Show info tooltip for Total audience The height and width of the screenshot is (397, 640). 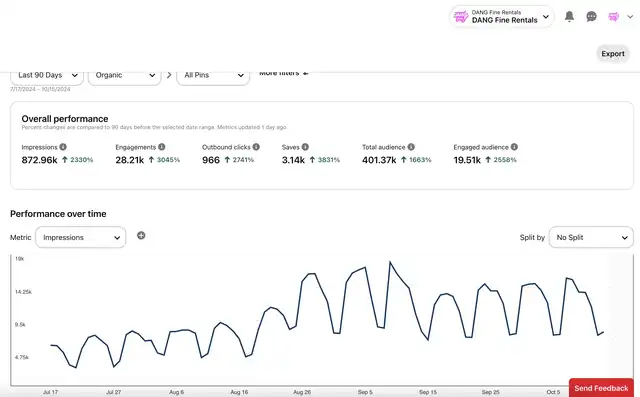411,147
